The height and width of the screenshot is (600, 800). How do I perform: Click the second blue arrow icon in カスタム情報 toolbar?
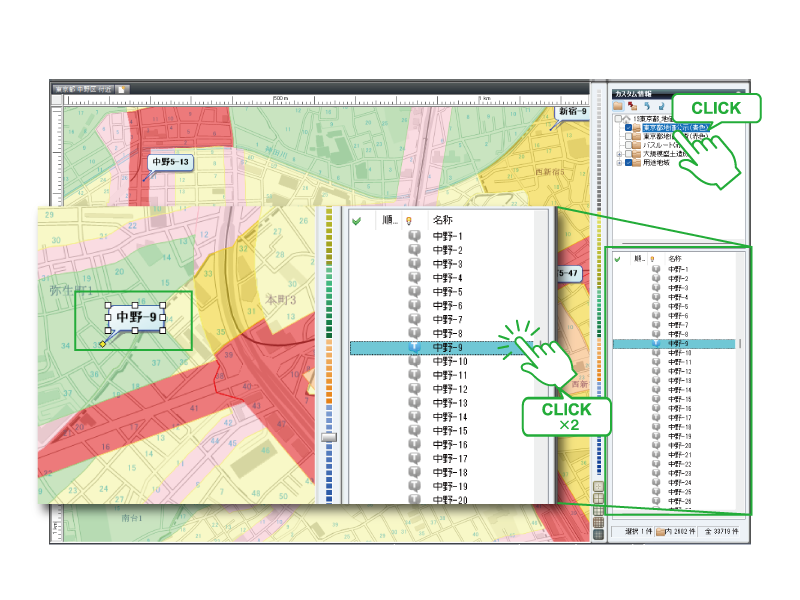(661, 106)
